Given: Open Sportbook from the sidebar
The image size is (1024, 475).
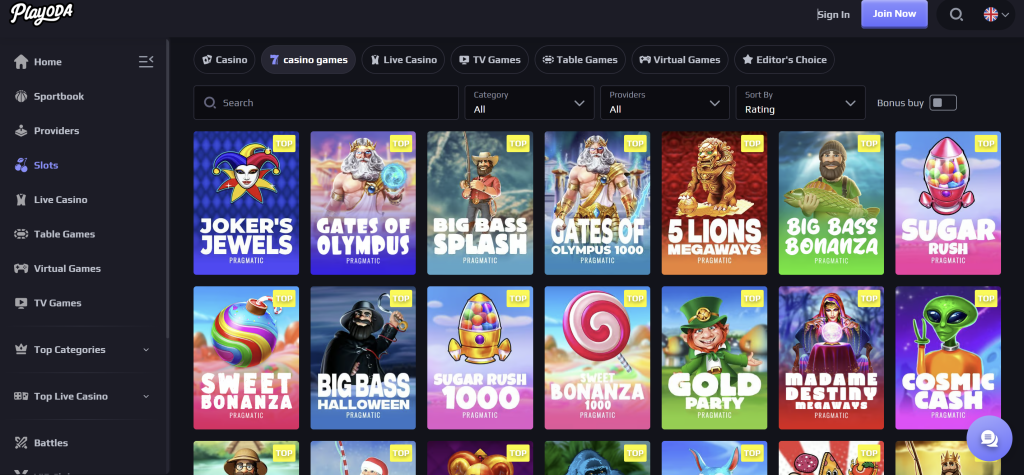Looking at the screenshot, I should [58, 96].
